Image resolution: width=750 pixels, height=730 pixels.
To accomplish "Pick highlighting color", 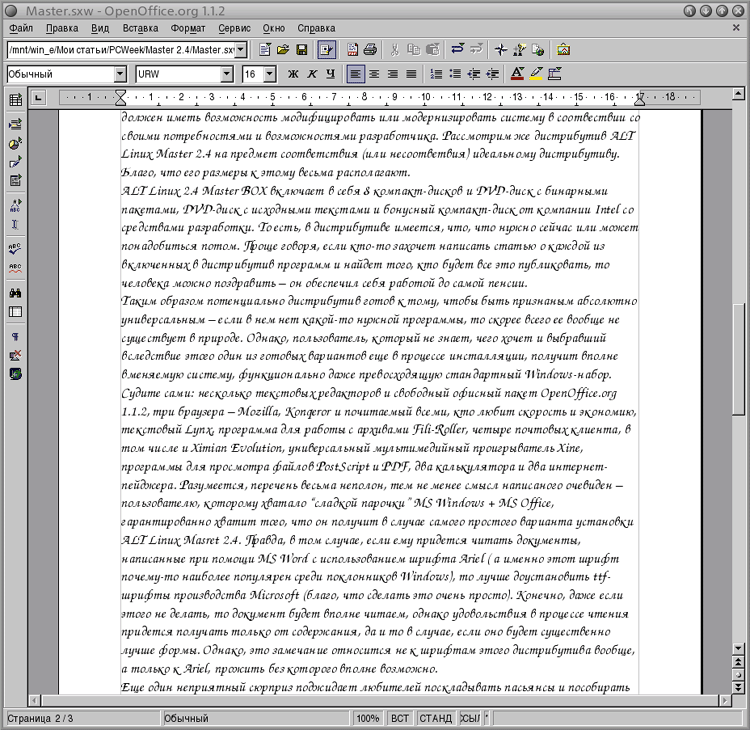I will point(536,74).
